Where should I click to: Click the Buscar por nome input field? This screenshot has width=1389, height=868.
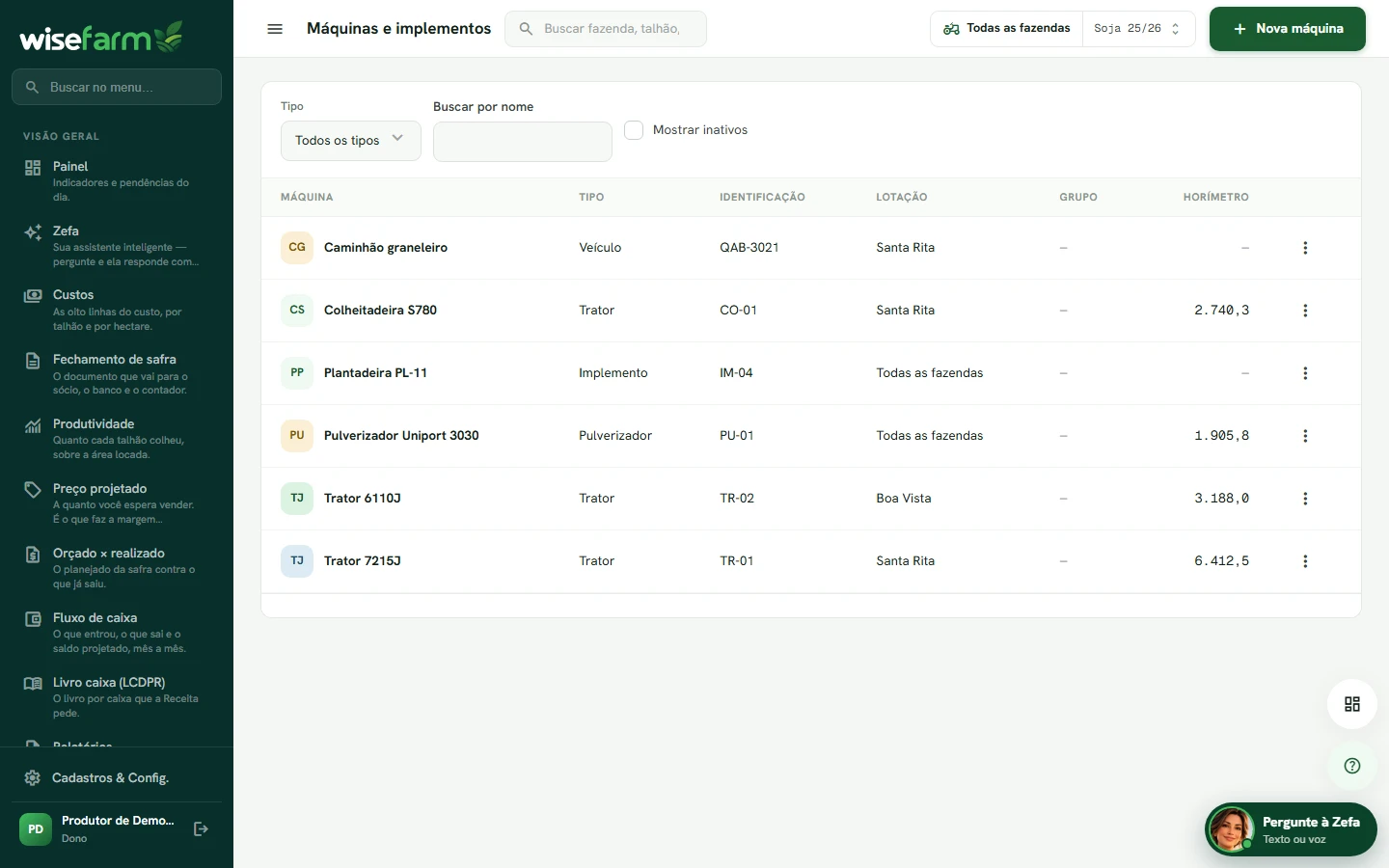coord(523,142)
